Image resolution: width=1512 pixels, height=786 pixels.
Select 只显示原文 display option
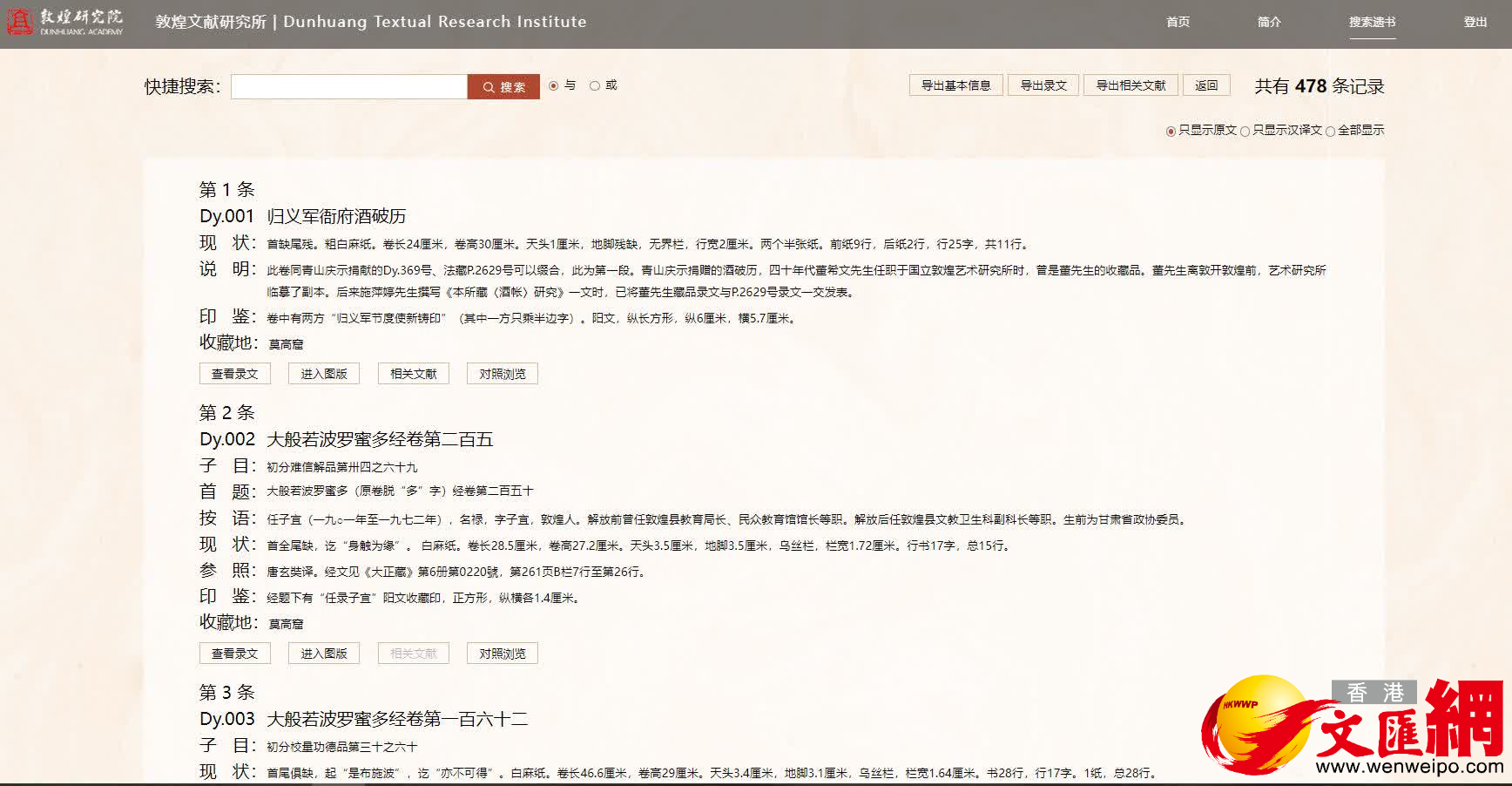click(1171, 131)
